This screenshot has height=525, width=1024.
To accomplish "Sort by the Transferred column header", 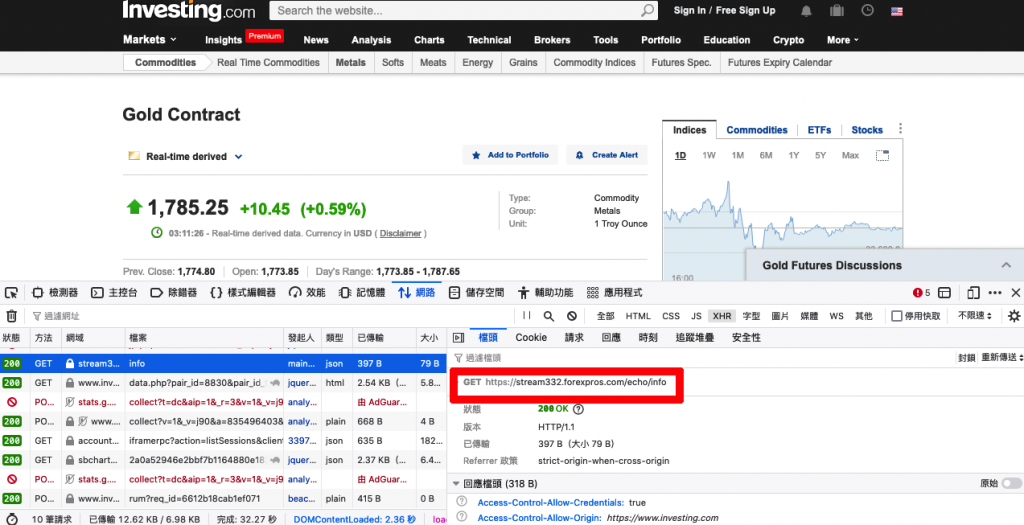I will pos(383,338).
